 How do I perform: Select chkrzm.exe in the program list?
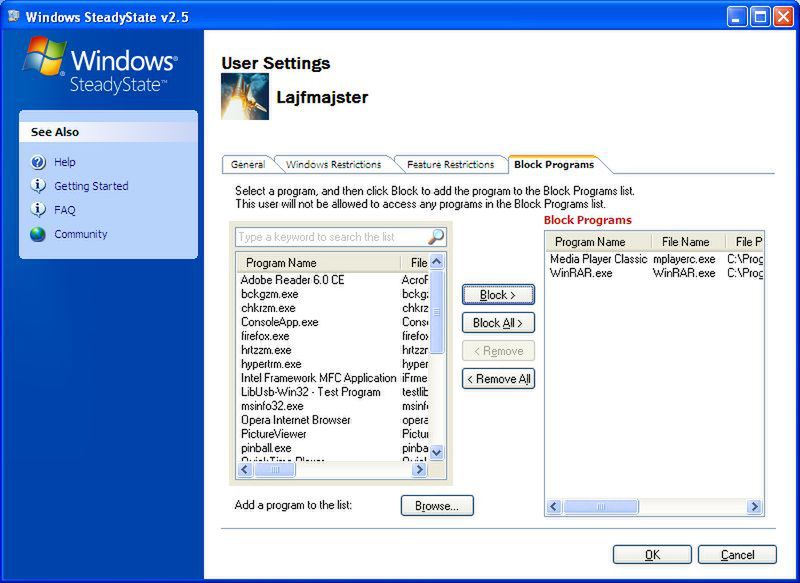[334, 308]
